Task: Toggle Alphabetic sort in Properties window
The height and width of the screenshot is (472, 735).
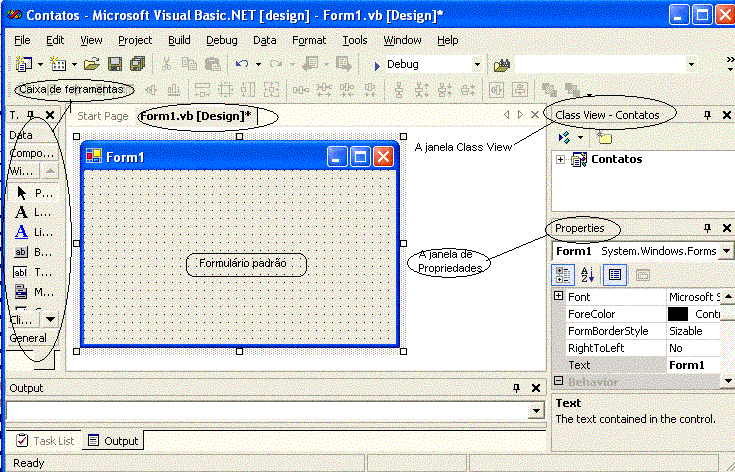Action: [587, 275]
